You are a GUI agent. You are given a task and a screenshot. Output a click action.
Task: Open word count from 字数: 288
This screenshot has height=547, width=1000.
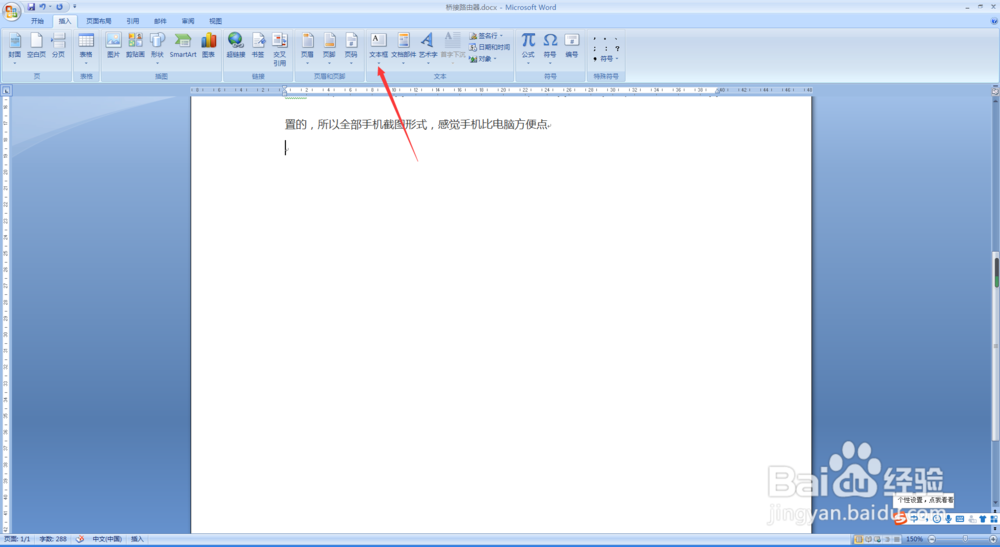click(x=53, y=539)
